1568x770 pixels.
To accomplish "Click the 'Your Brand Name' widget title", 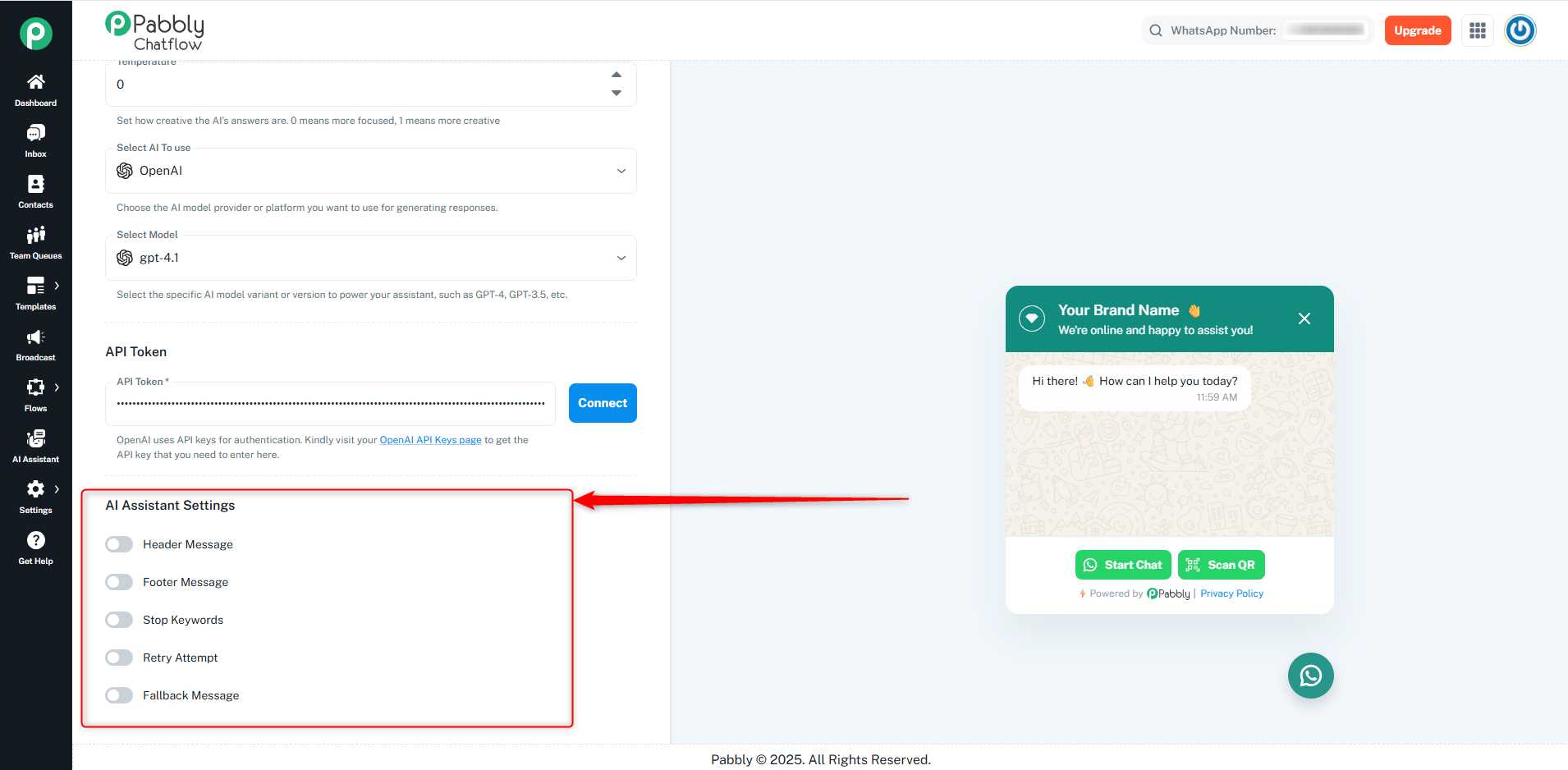I will click(1118, 310).
